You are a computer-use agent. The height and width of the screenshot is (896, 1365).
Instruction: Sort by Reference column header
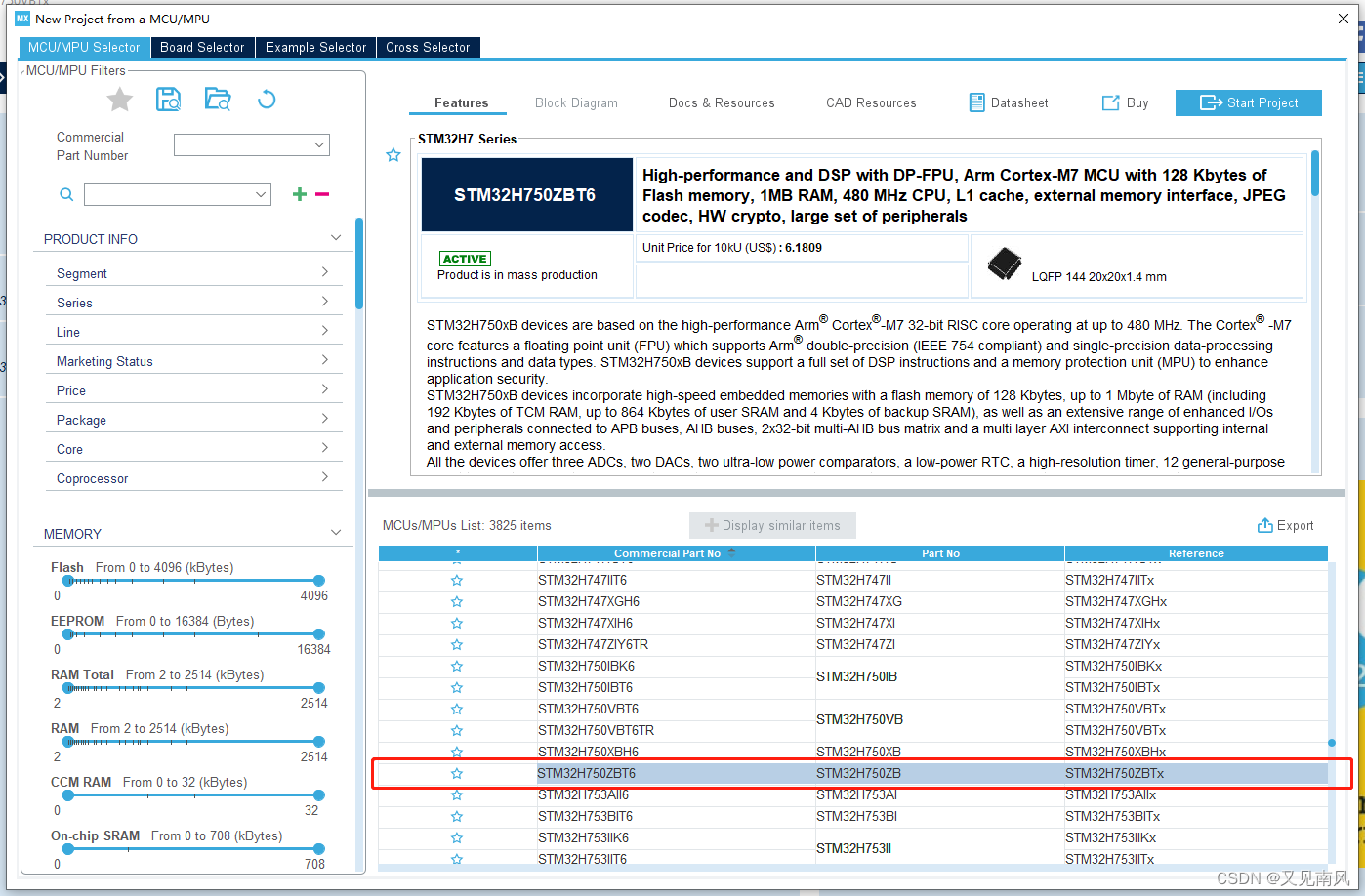(x=1196, y=553)
